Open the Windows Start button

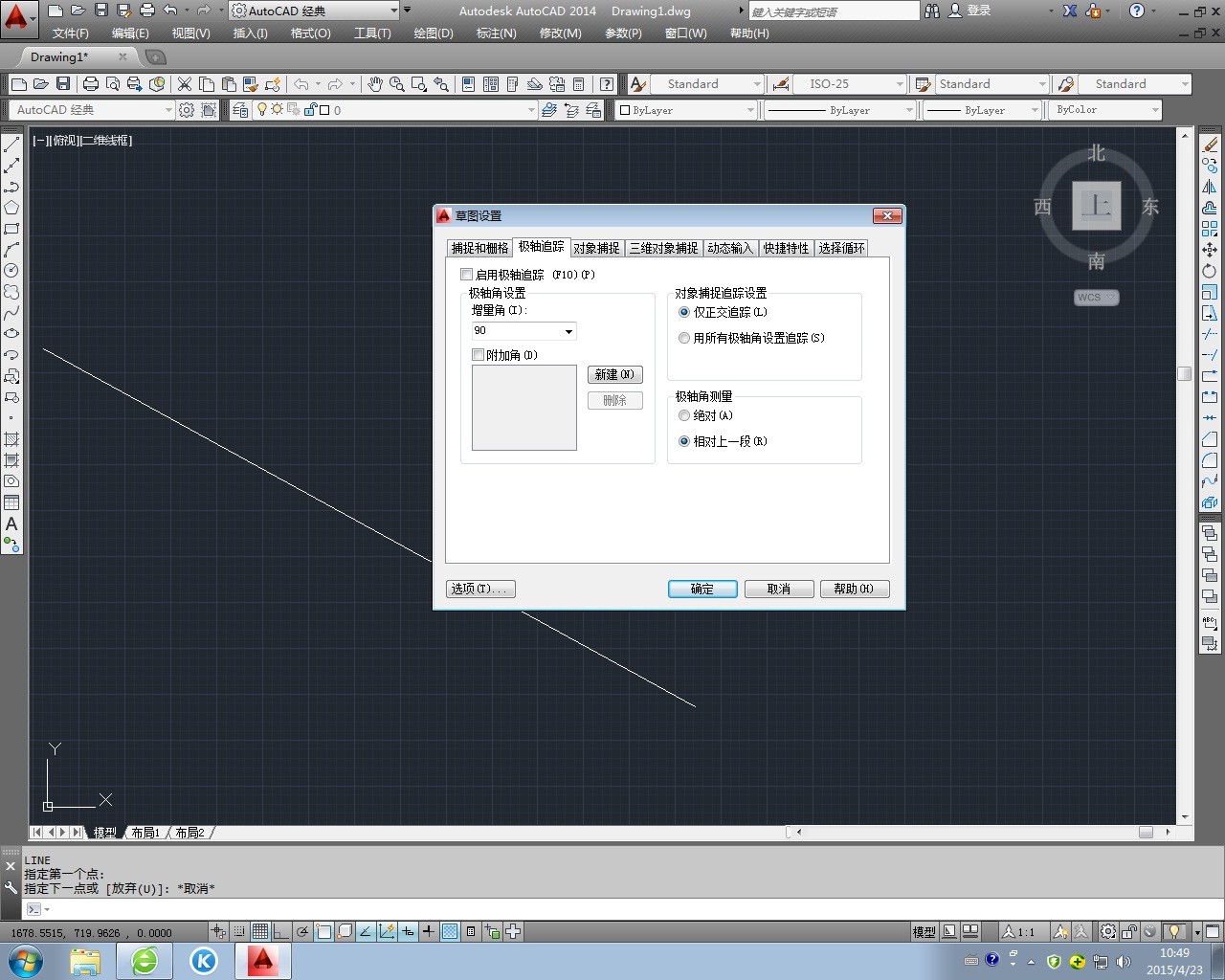pyautogui.click(x=26, y=961)
